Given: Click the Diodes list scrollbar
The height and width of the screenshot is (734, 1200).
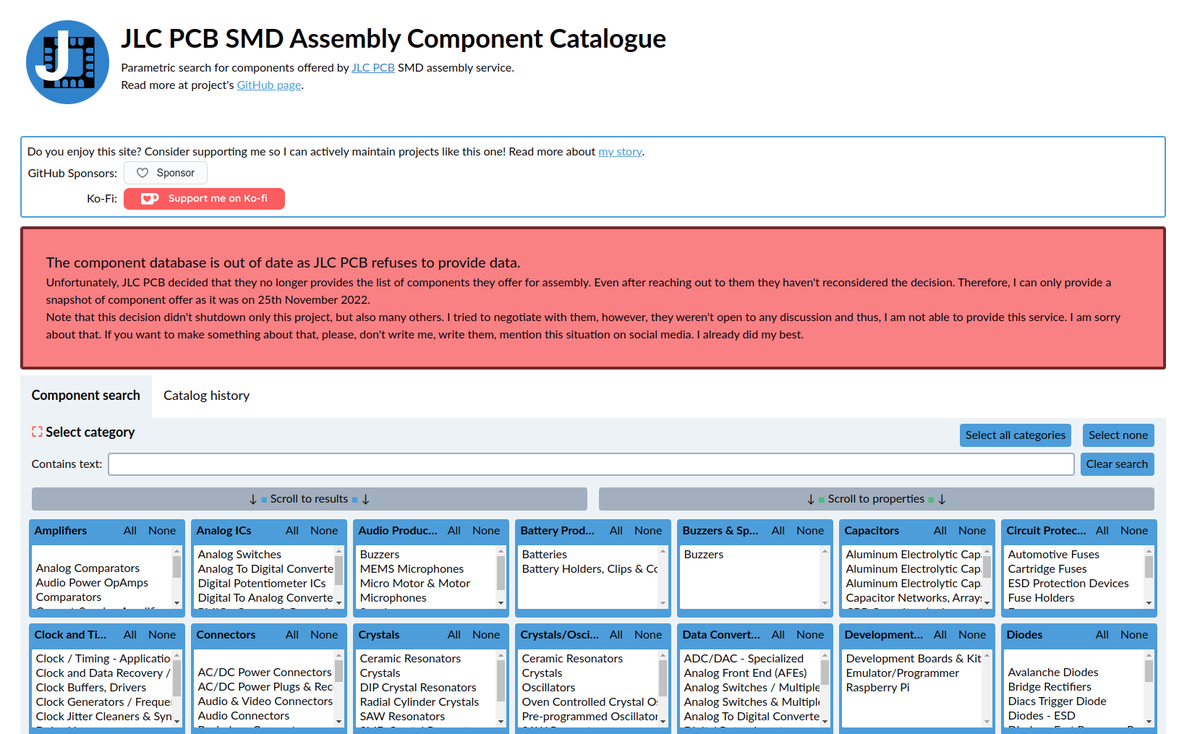Looking at the screenshot, I should pyautogui.click(x=1149, y=689).
